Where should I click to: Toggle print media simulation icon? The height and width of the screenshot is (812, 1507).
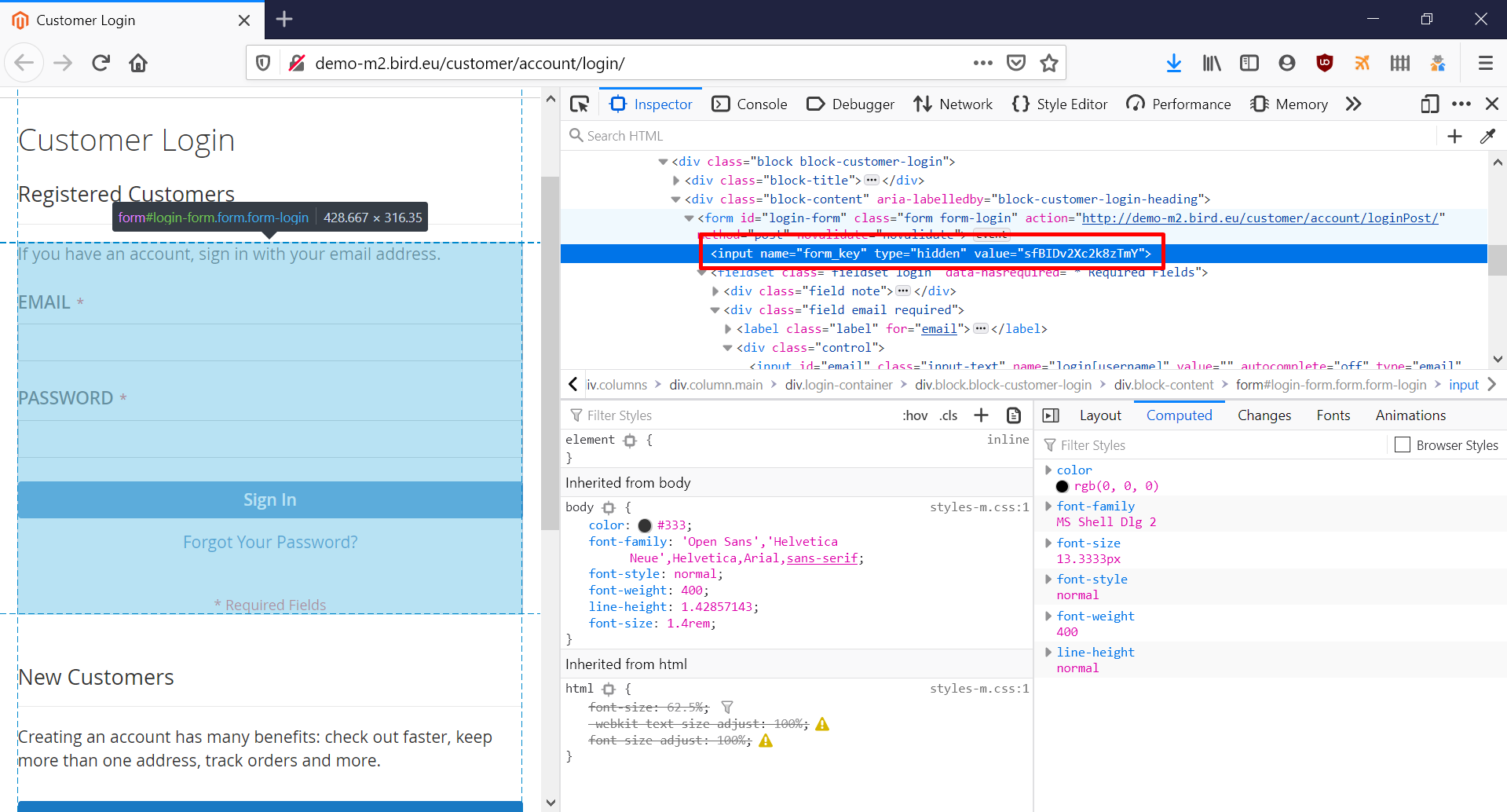(x=1014, y=415)
